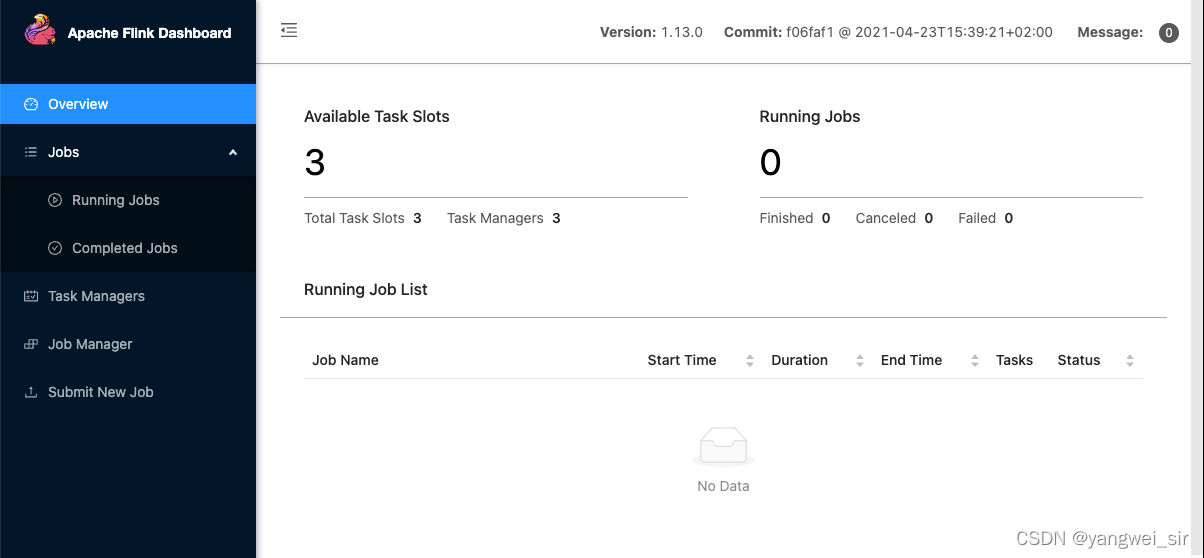The width and height of the screenshot is (1204, 558).
Task: Open the Completed Jobs page
Action: pos(128,248)
